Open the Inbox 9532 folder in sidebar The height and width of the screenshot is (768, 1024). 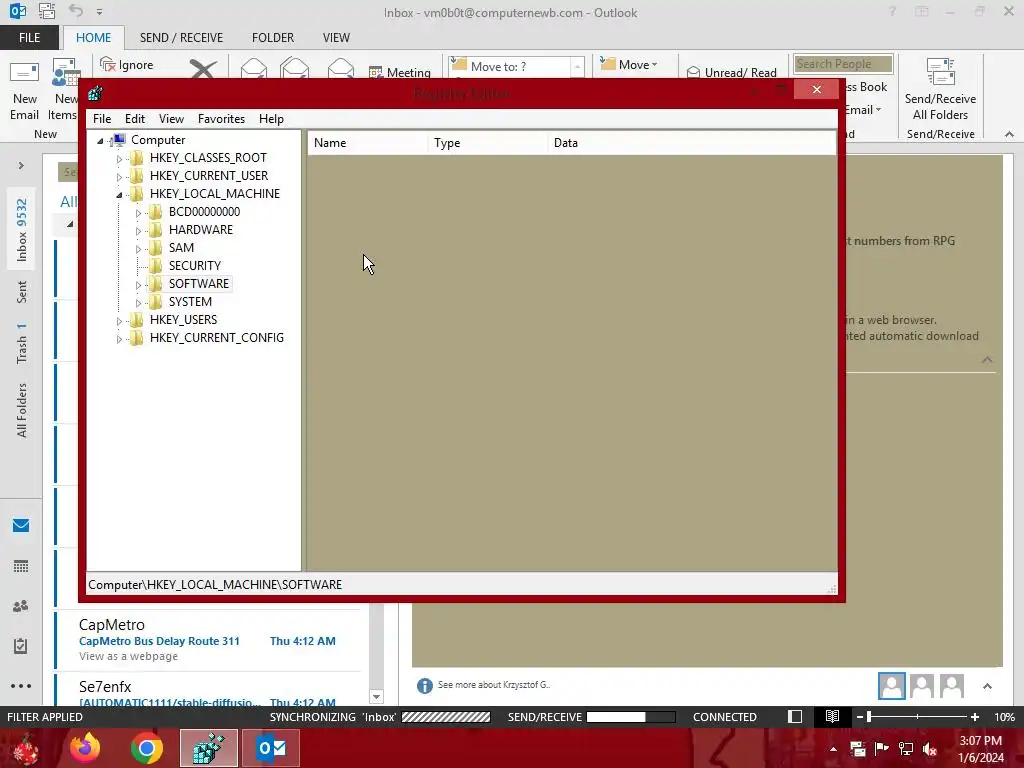click(22, 230)
